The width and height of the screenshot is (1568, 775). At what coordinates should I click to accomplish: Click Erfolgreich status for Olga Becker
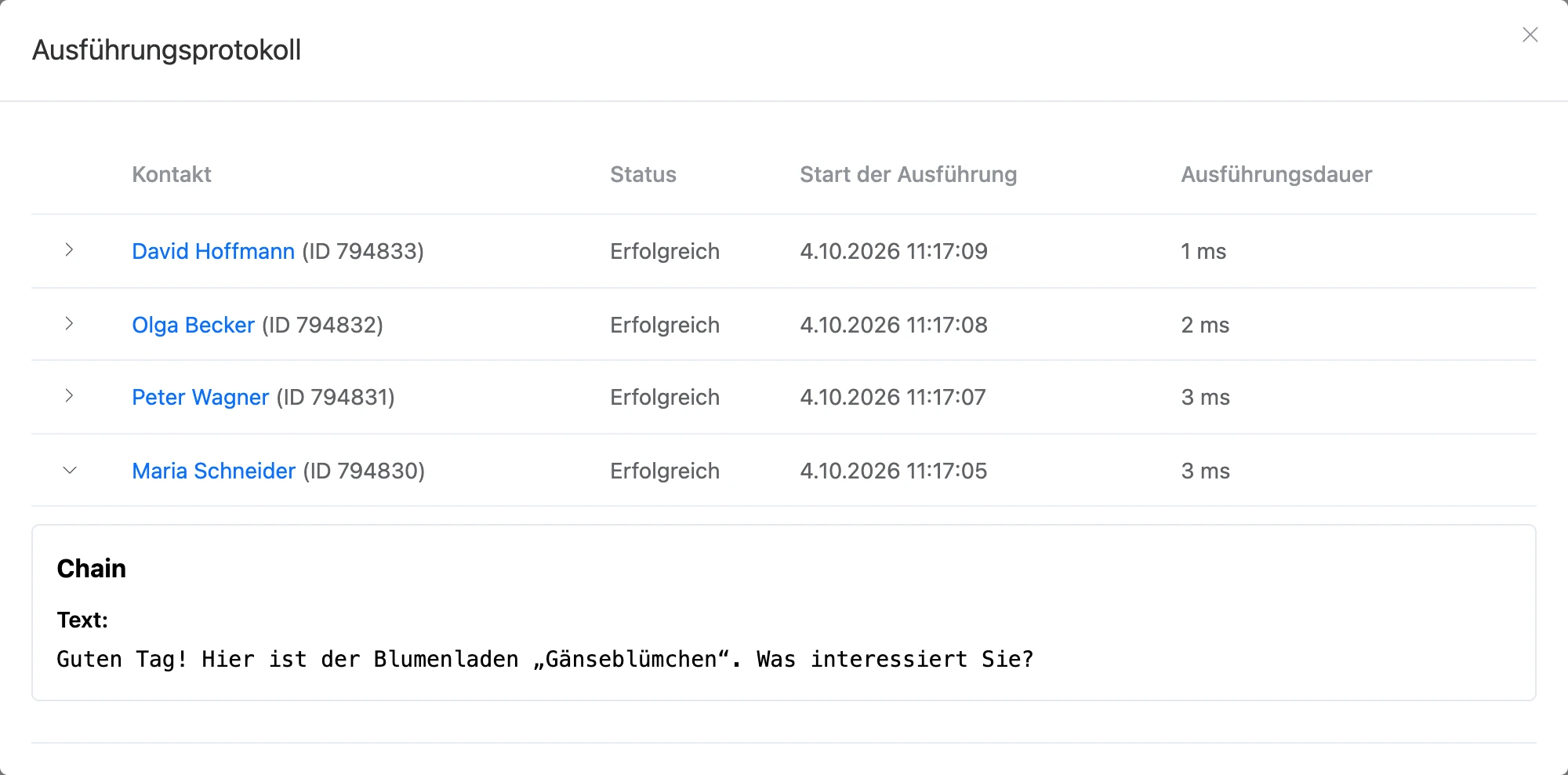click(665, 325)
